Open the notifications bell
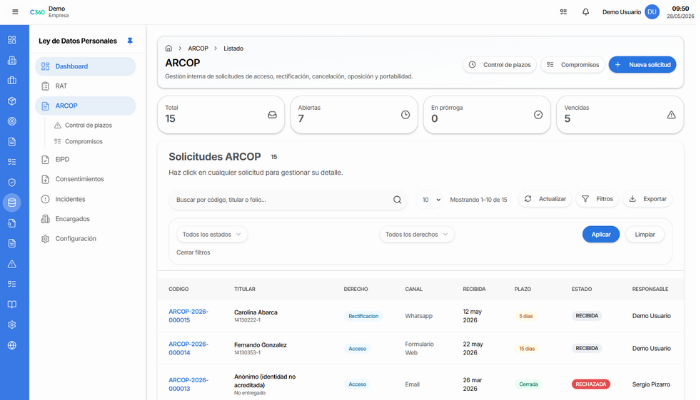The image size is (700, 400). point(586,12)
